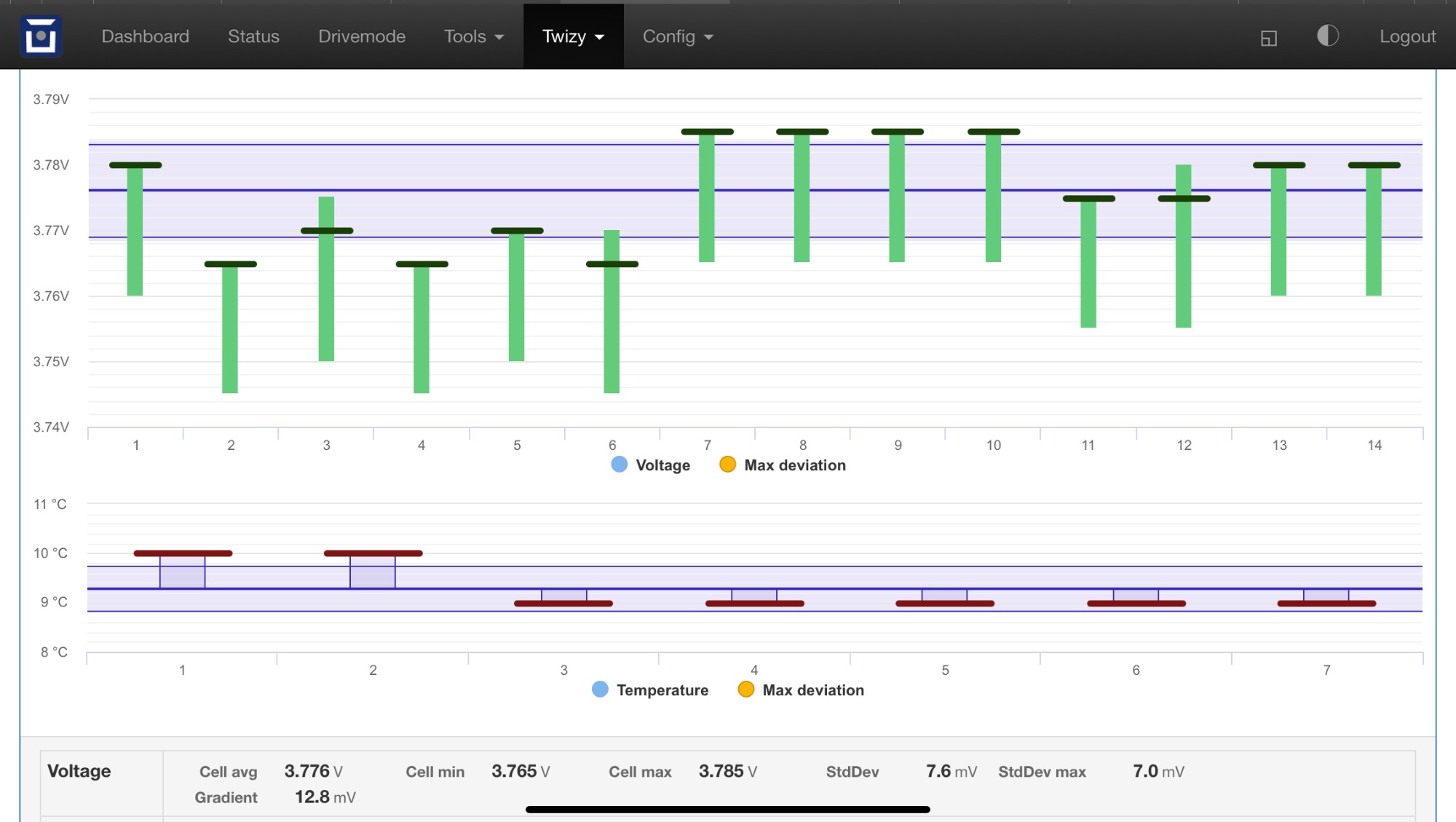Toggle temperature chart Max deviation legend
The image size is (1456, 822).
tap(745, 689)
